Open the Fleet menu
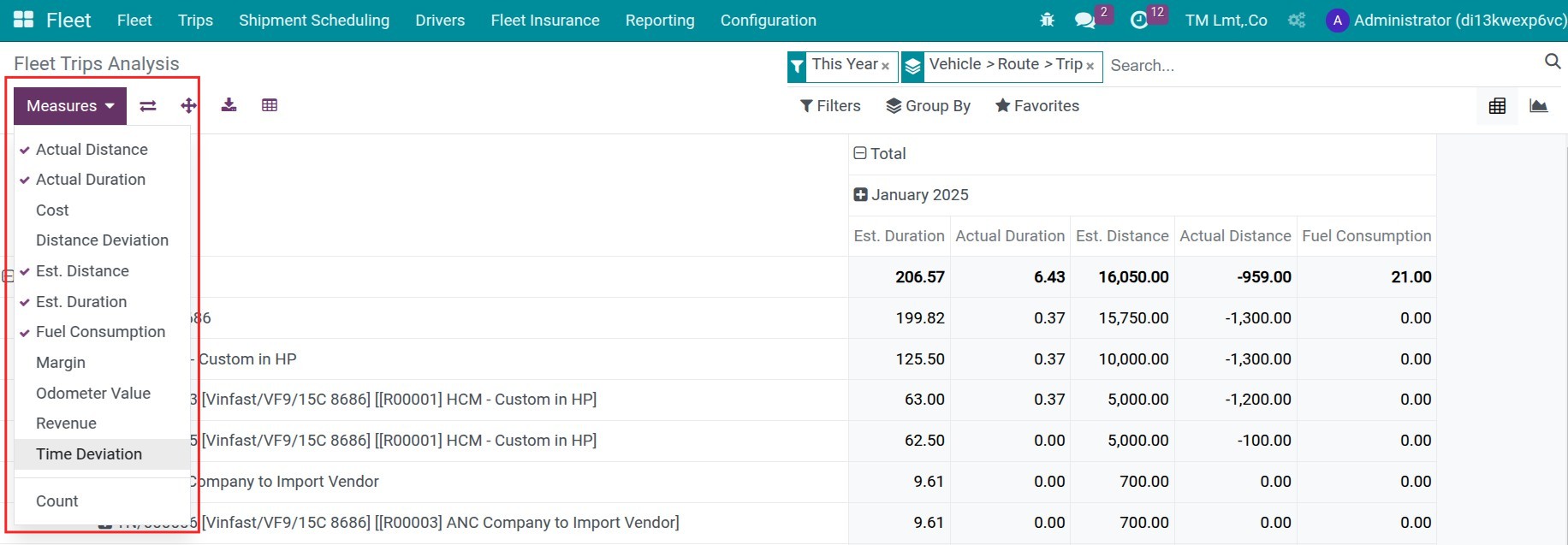Image resolution: width=1568 pixels, height=545 pixels. 134,21
